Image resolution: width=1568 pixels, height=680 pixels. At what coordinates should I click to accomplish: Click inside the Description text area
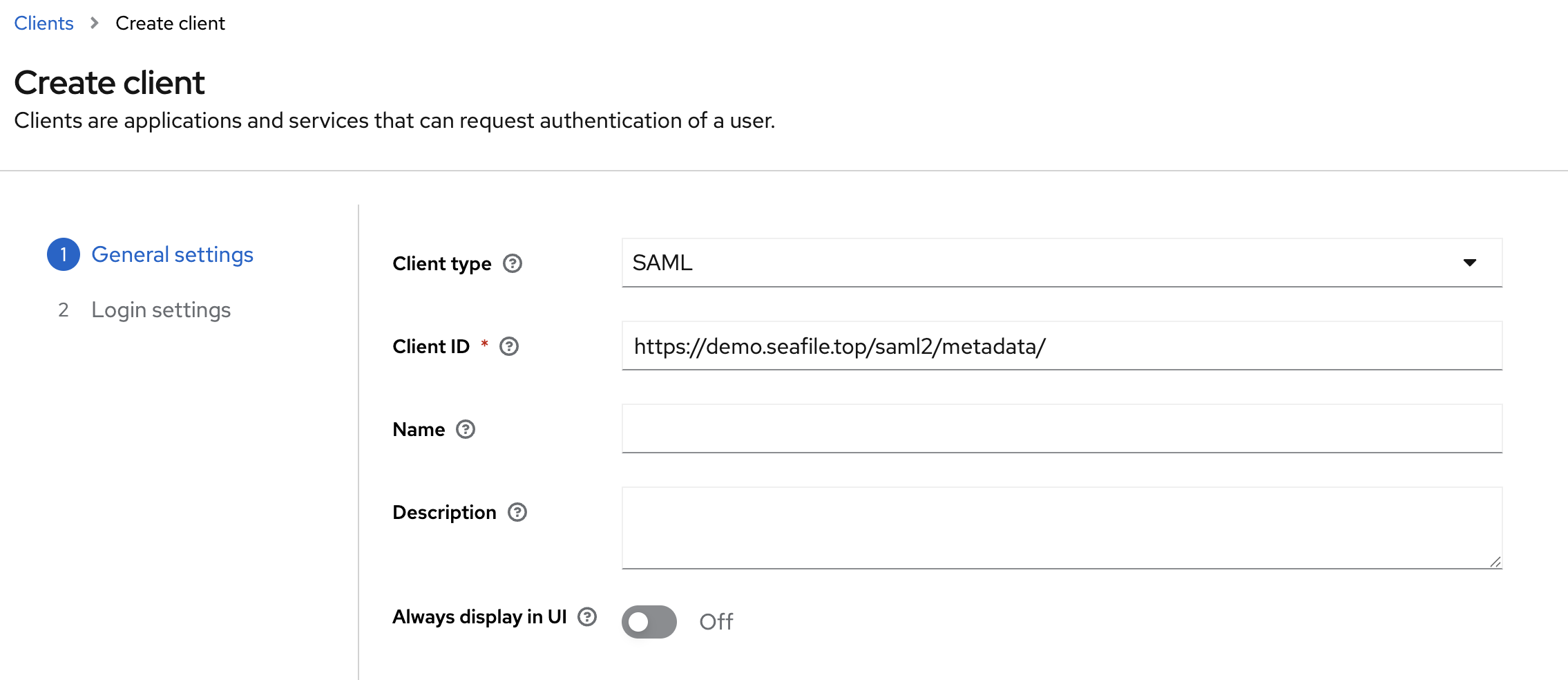coord(1062,527)
